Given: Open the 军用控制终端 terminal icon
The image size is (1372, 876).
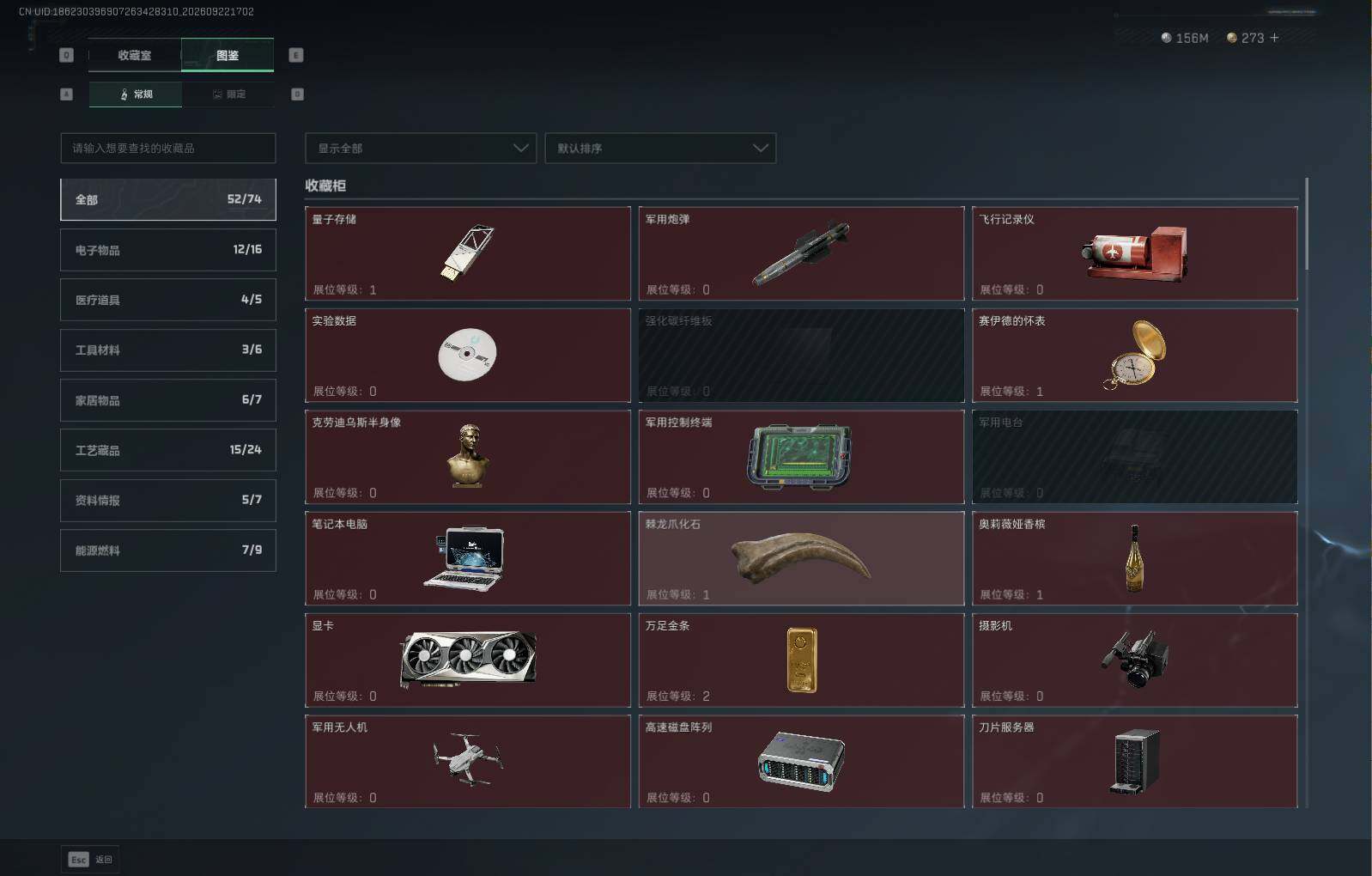Looking at the screenshot, I should (799, 456).
